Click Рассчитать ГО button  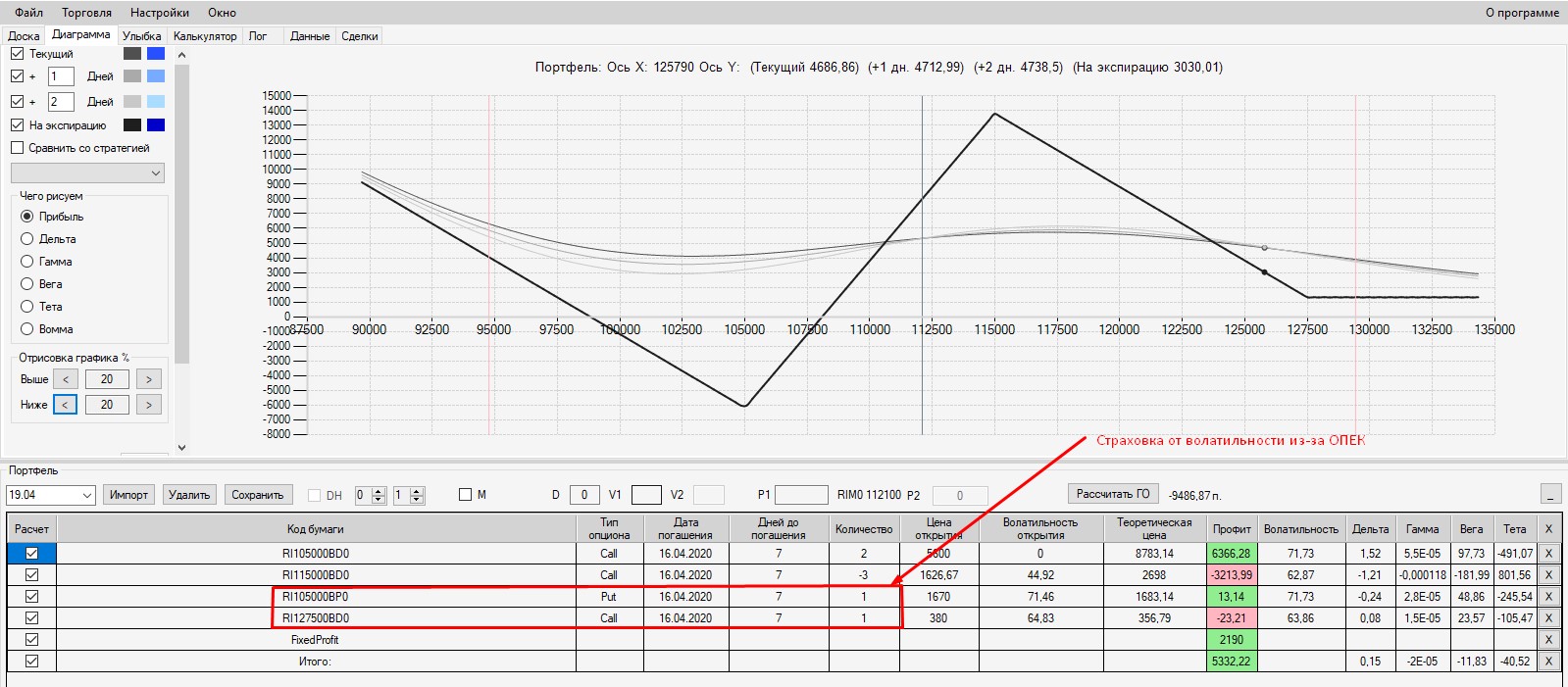[x=1113, y=494]
